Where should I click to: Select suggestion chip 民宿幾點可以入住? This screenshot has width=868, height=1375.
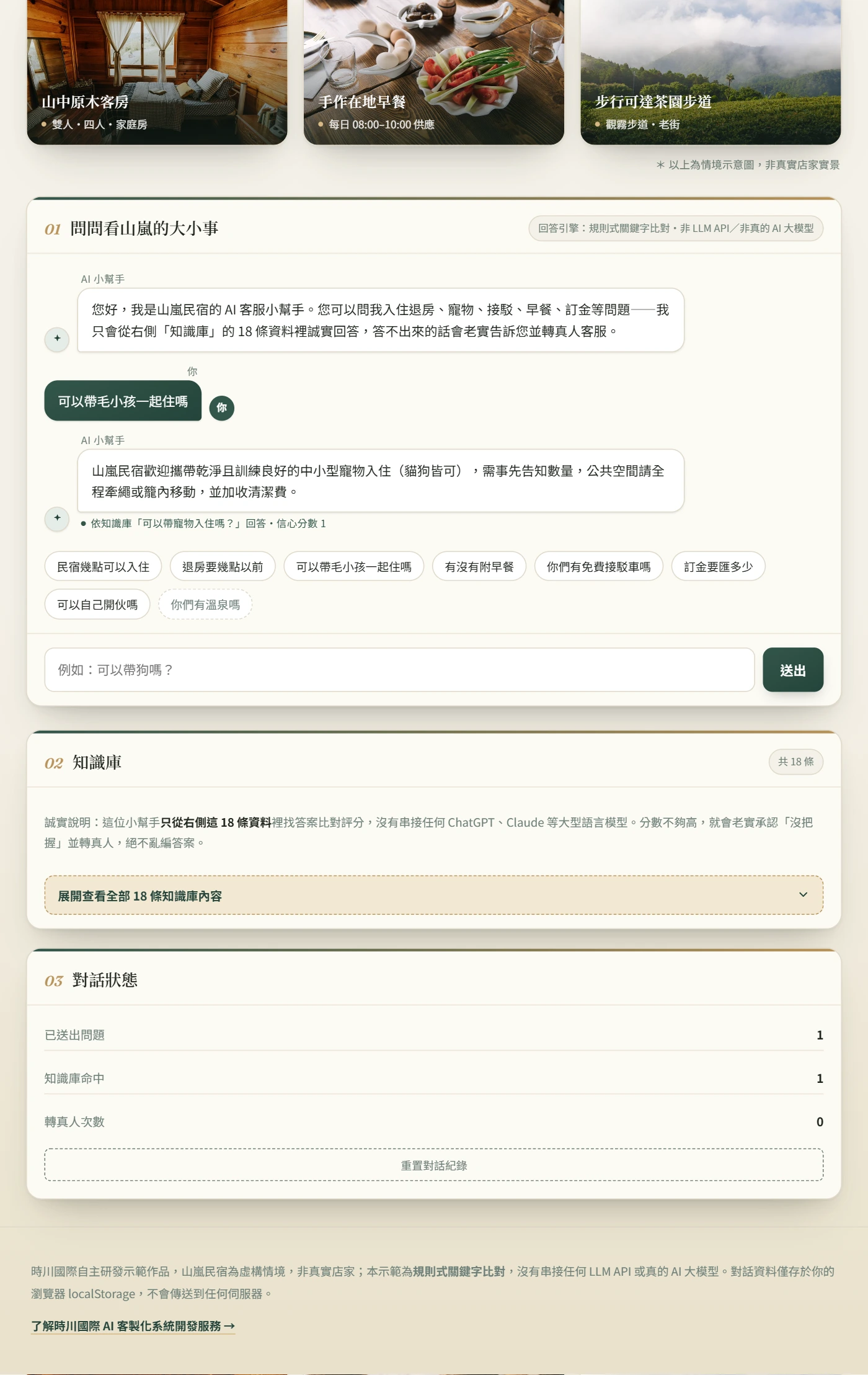click(x=103, y=566)
